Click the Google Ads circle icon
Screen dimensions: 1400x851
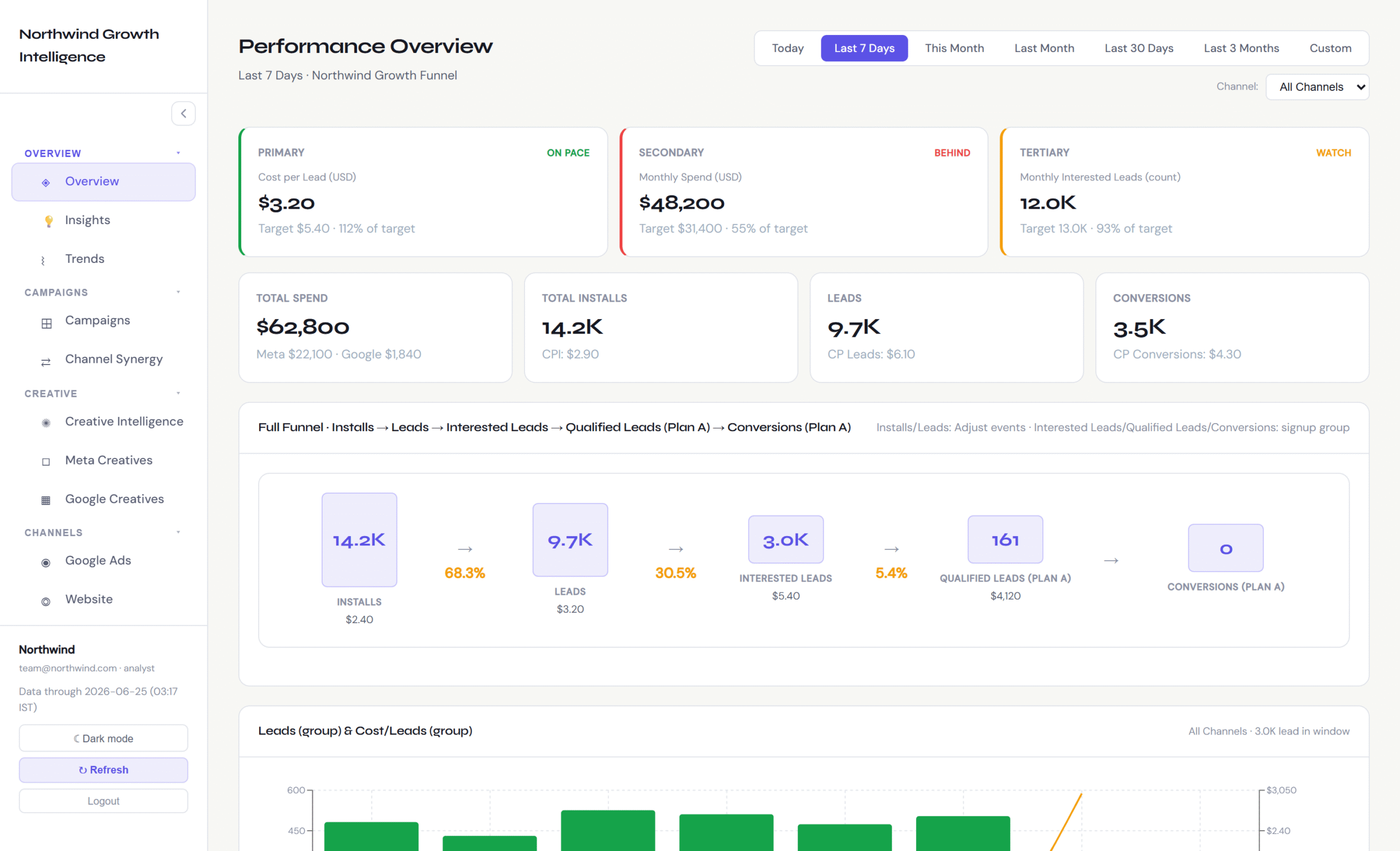point(46,562)
